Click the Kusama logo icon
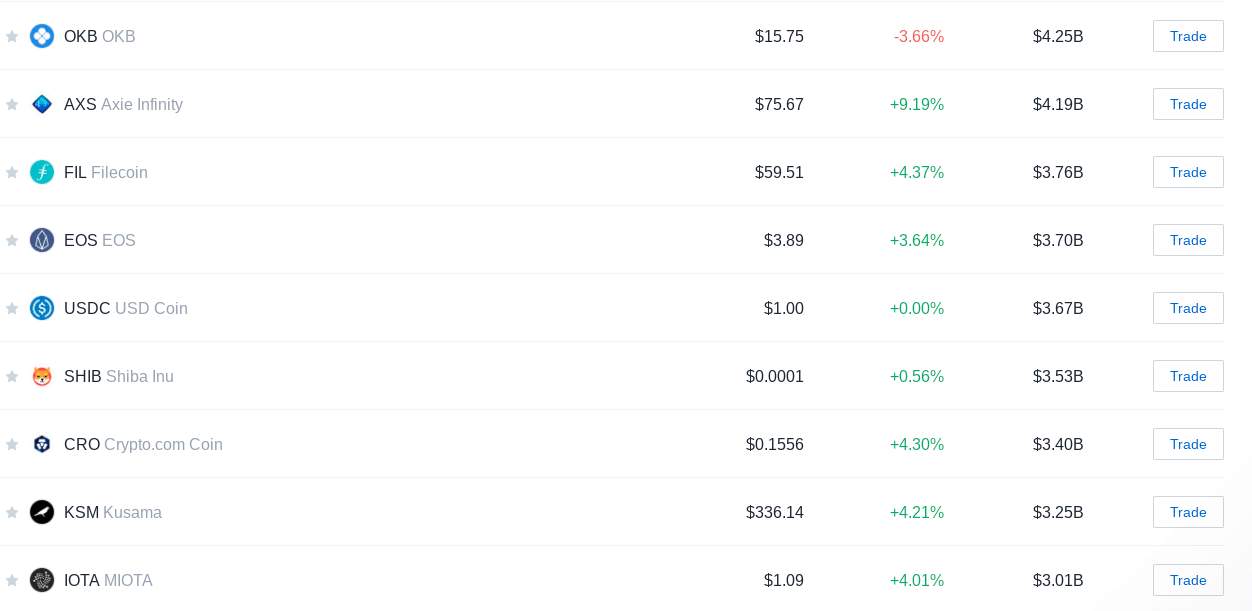The image size is (1252, 611). pos(42,512)
